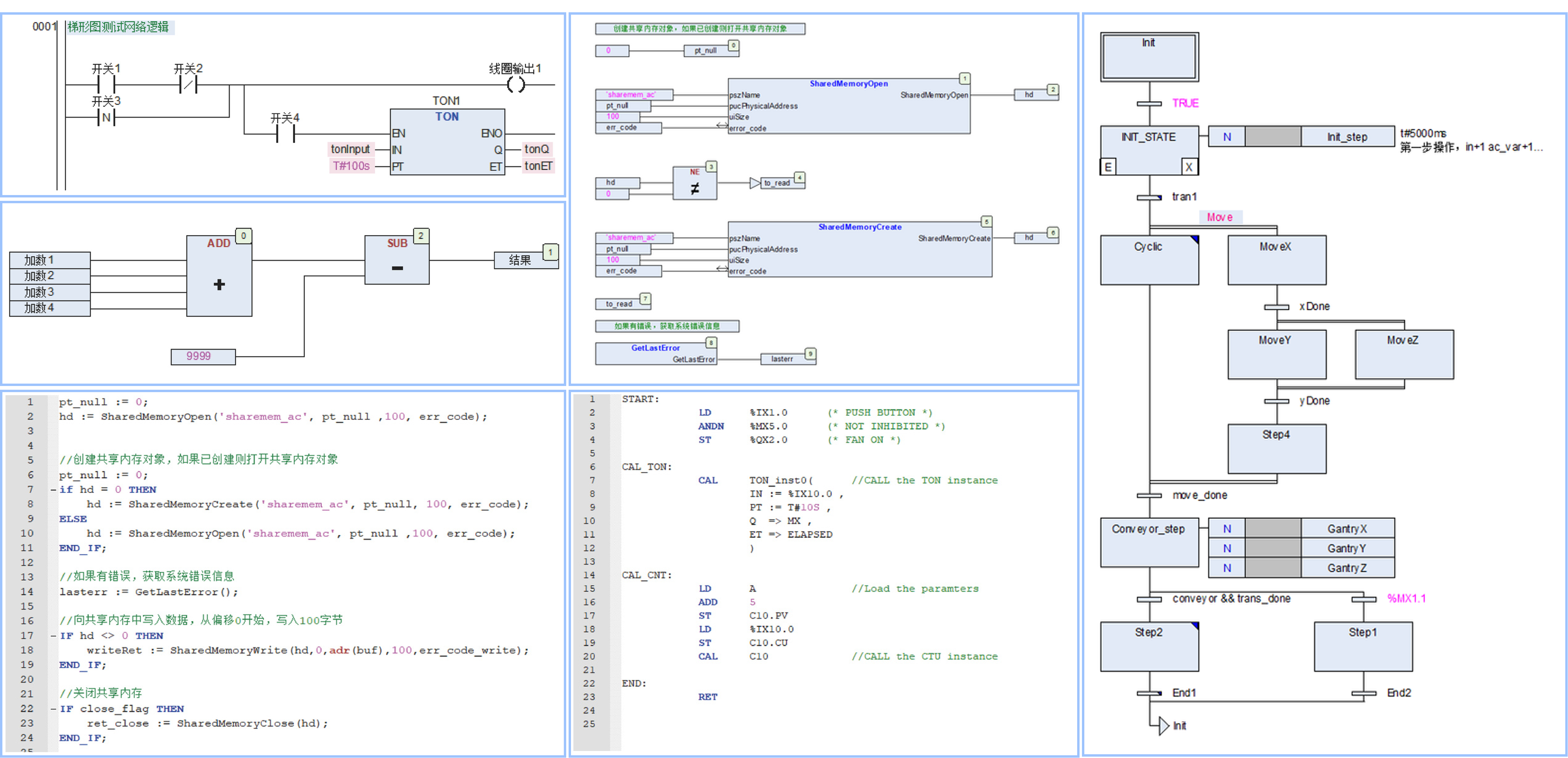Click the move_done transition label
This screenshot has height=758, width=1568.
coord(1200,495)
